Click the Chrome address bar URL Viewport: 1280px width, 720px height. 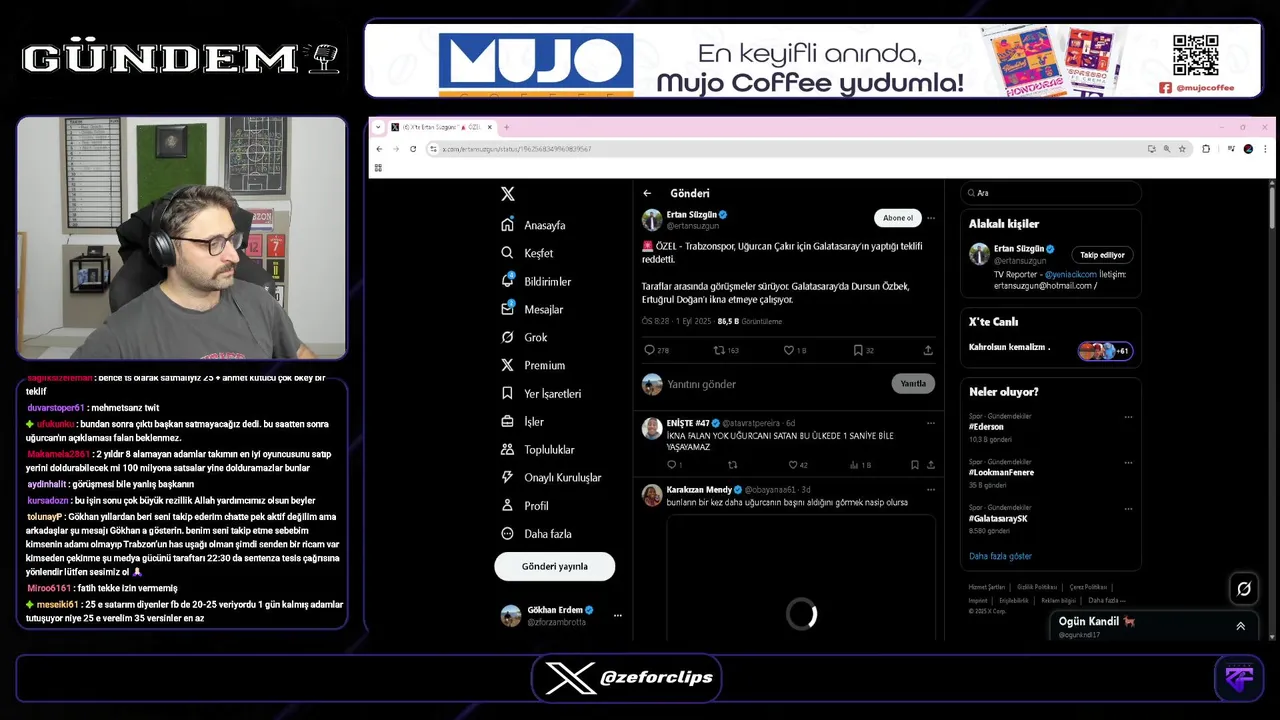517,149
